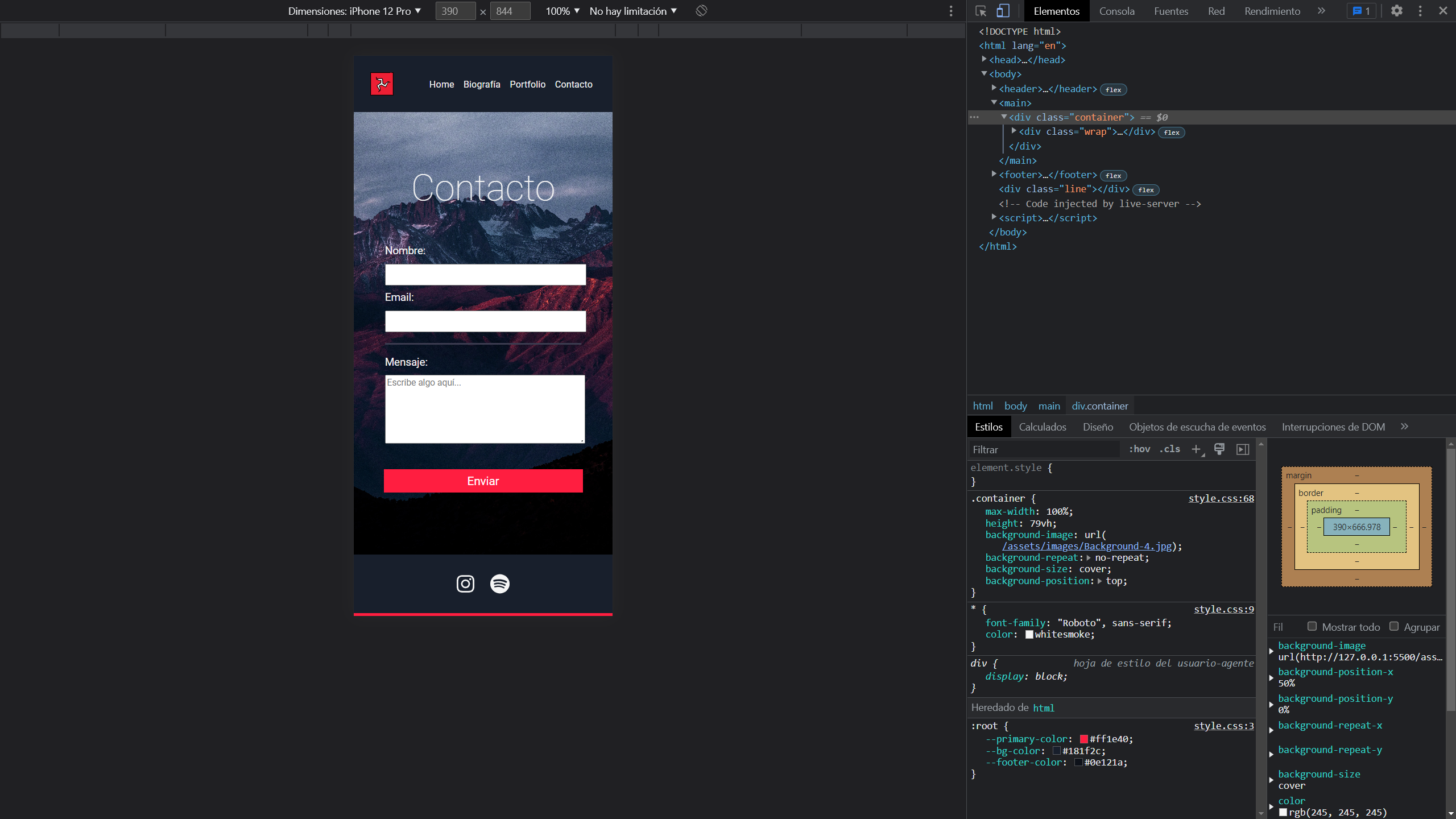The height and width of the screenshot is (819, 1456).
Task: Click the red logo in page header
Action: [x=382, y=84]
